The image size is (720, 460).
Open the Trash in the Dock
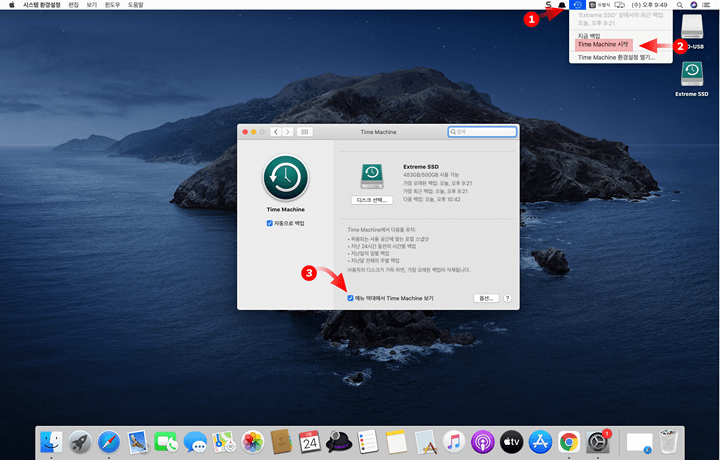(x=668, y=442)
